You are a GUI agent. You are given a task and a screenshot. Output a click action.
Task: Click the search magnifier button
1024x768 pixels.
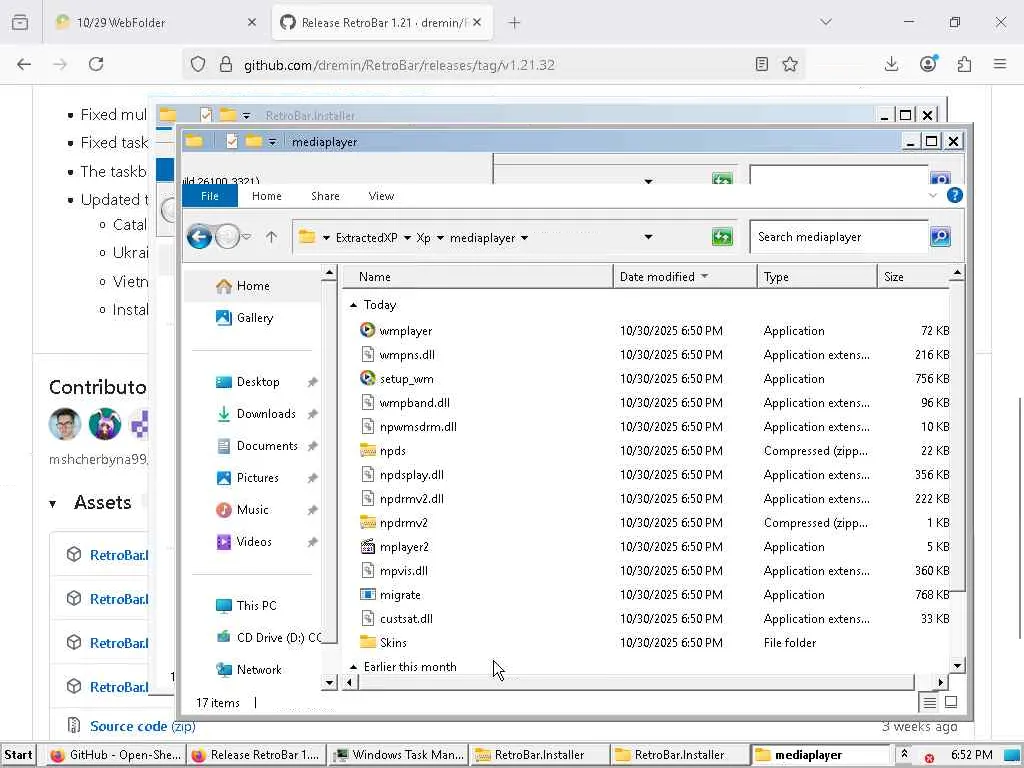pyautogui.click(x=940, y=236)
